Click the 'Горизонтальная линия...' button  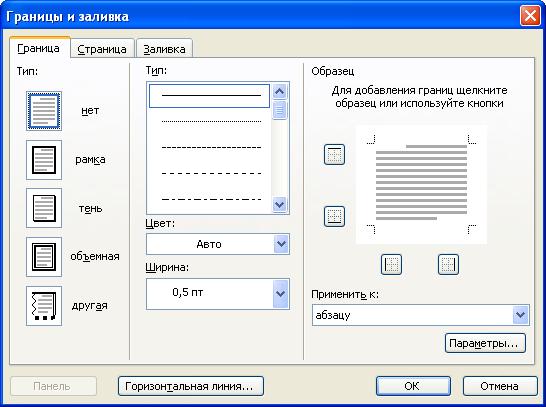190,386
